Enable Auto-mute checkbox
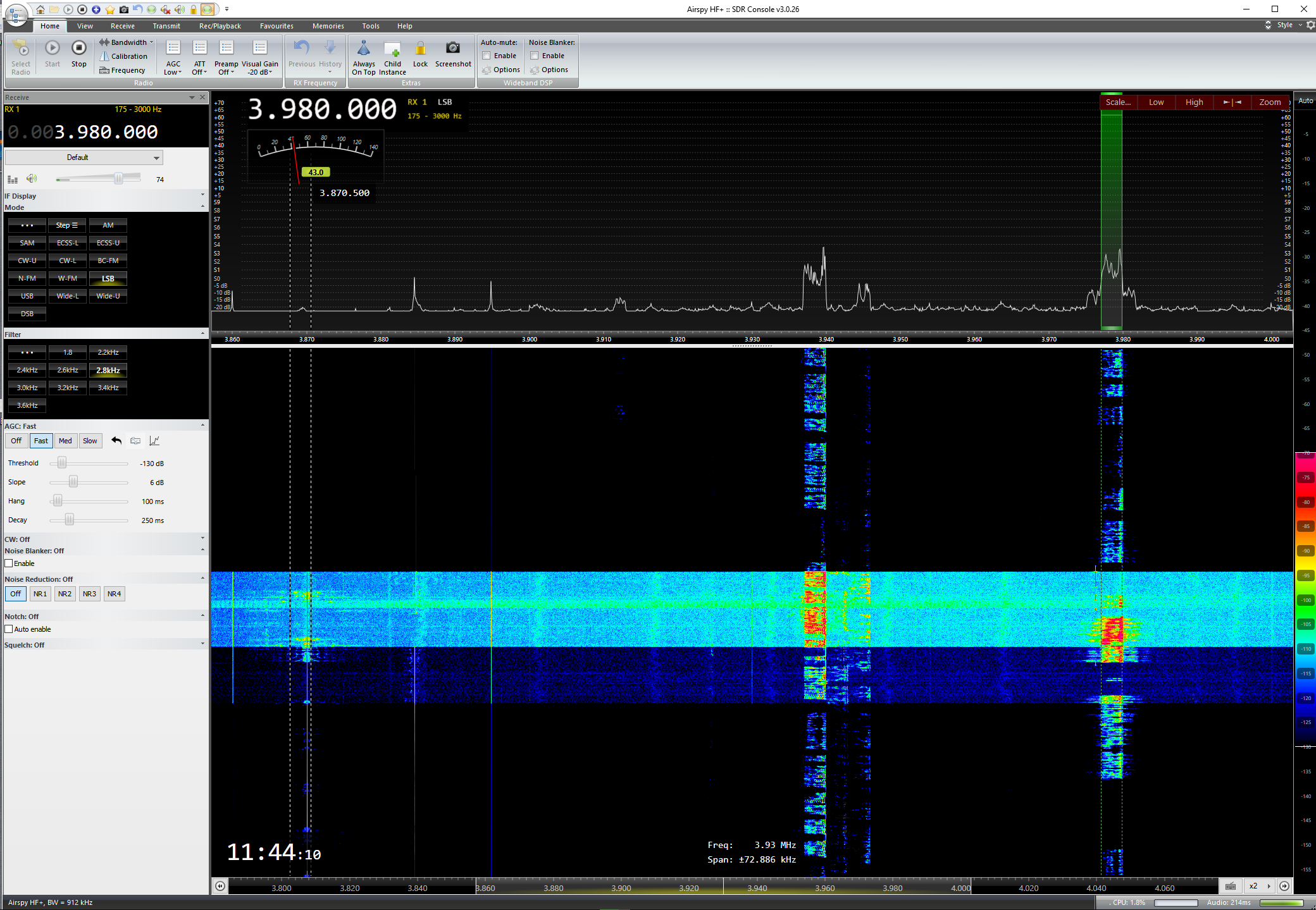This screenshot has height=910, width=1316. coord(487,56)
